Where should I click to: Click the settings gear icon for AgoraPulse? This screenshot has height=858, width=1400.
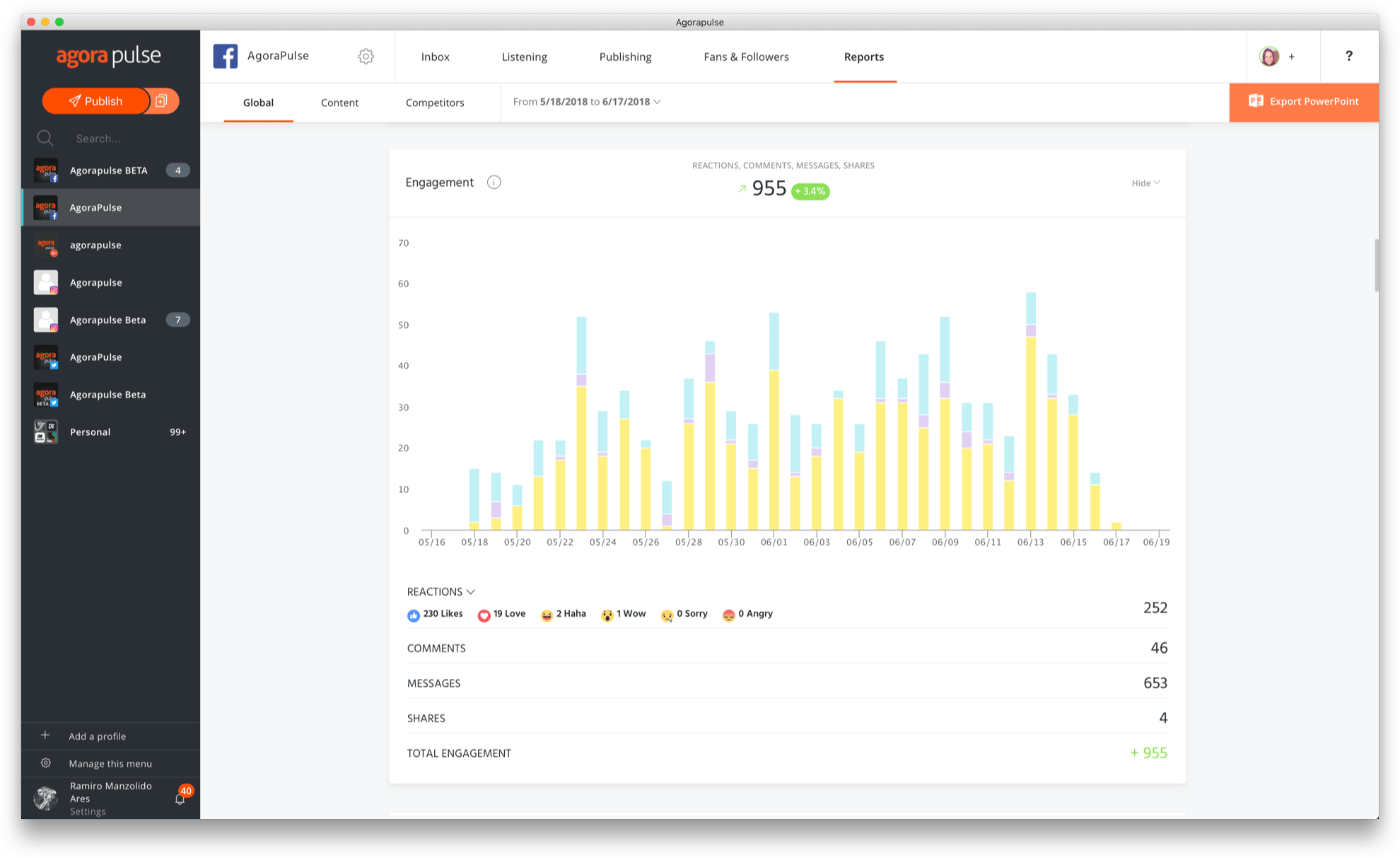365,57
